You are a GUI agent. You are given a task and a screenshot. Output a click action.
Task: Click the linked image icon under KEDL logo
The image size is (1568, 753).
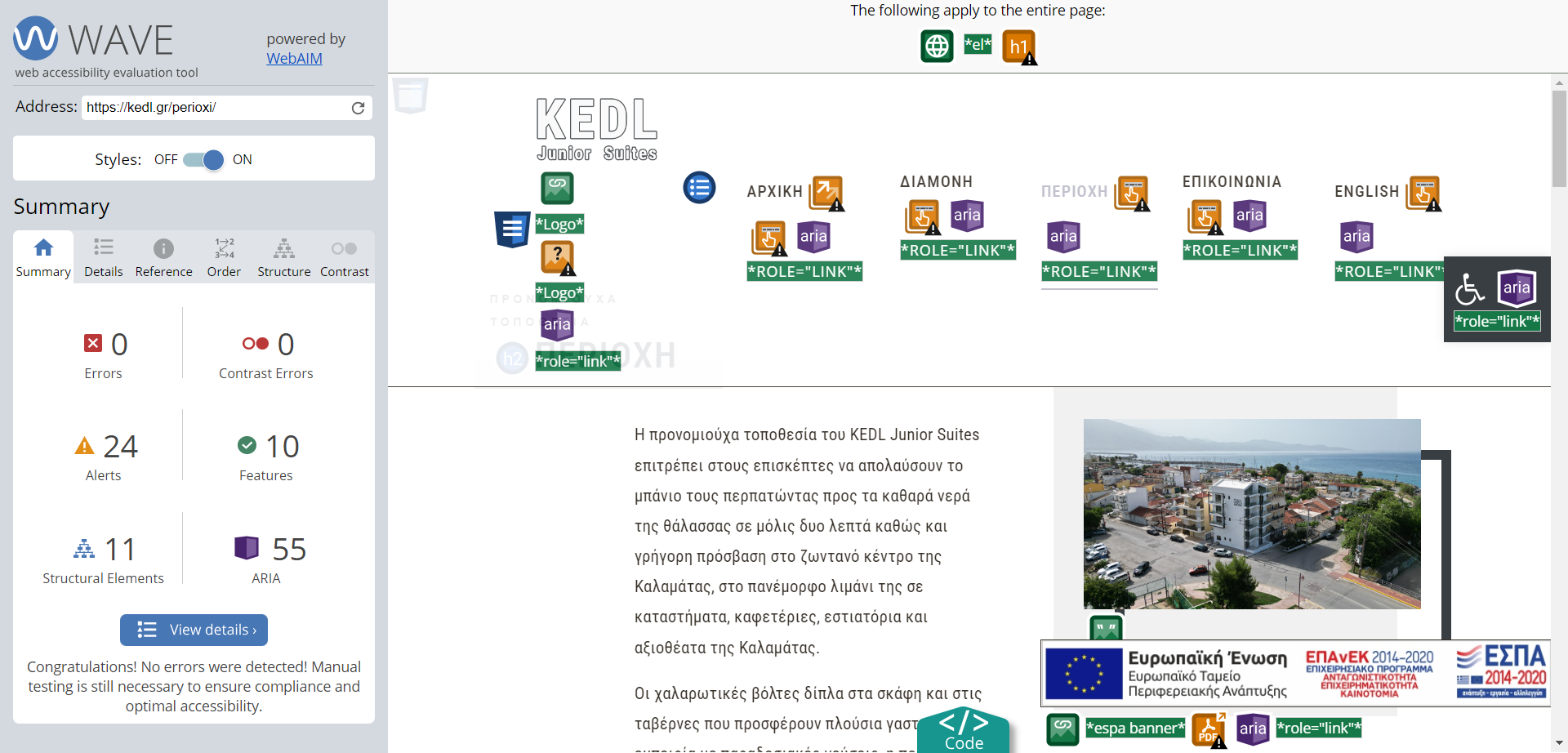pyautogui.click(x=558, y=189)
